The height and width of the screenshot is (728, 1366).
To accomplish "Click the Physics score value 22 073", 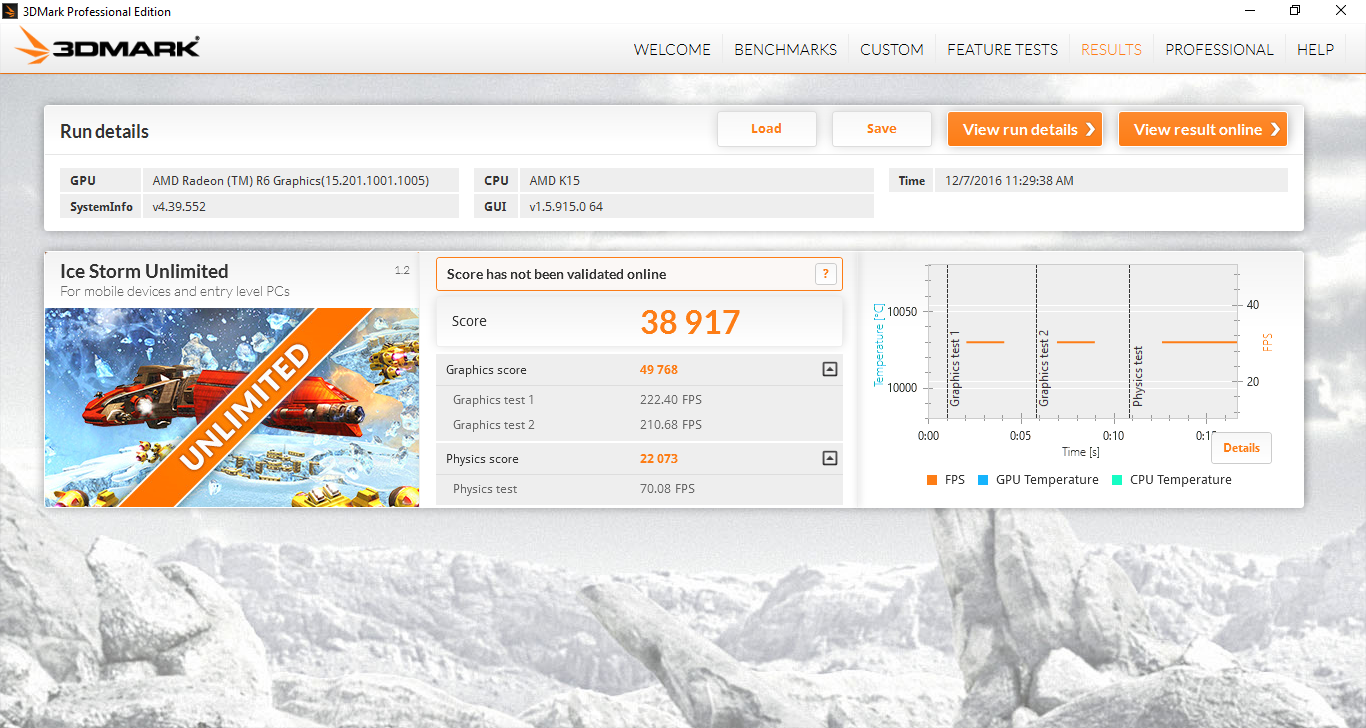I will (659, 459).
